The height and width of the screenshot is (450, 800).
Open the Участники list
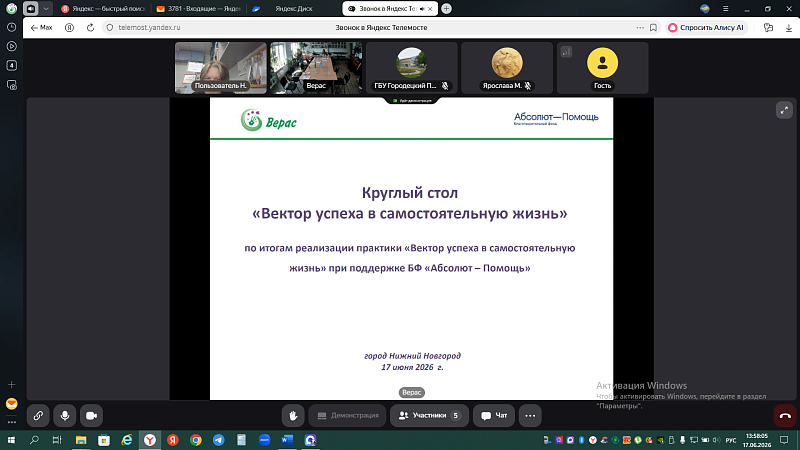click(429, 416)
